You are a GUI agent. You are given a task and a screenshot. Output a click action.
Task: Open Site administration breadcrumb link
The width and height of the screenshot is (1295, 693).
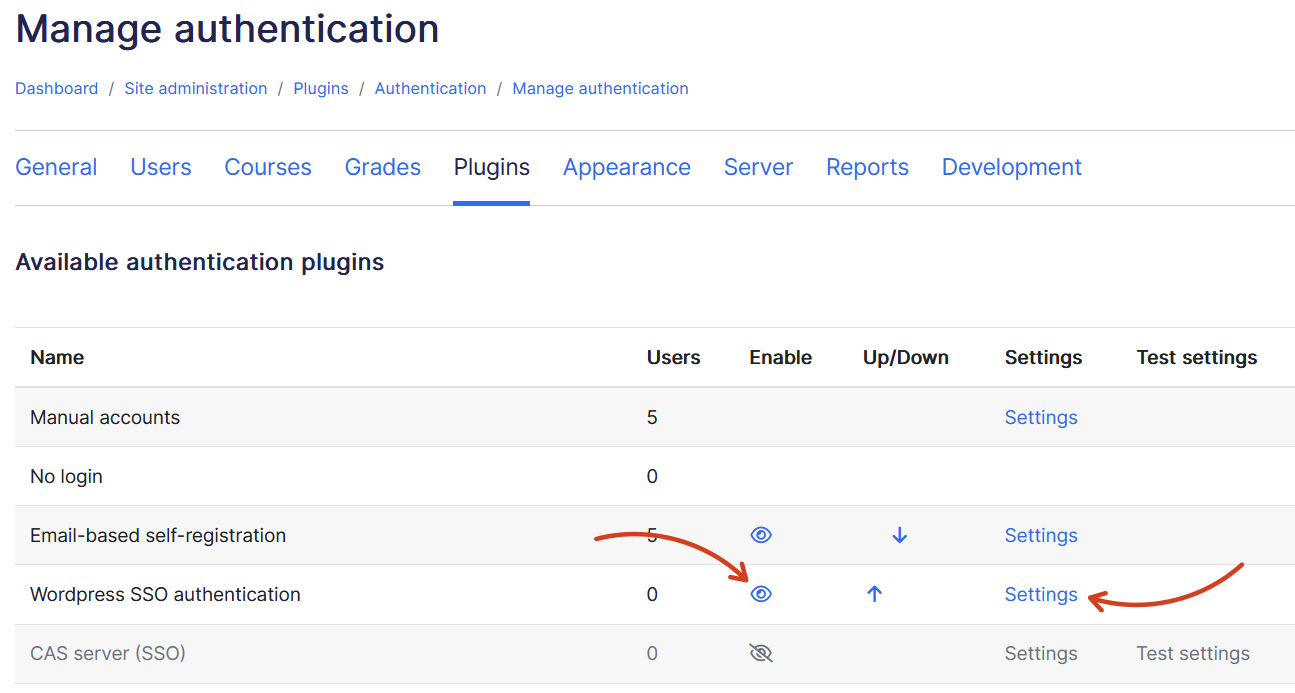coord(195,88)
